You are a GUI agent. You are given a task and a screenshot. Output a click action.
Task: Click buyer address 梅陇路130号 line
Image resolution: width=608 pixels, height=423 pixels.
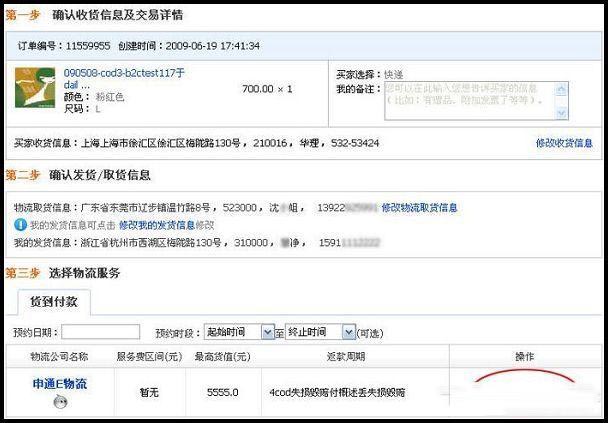(196, 143)
